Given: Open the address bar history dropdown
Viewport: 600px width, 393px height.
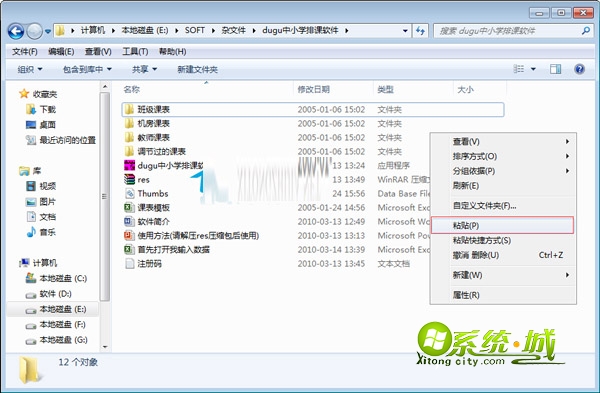Looking at the screenshot, I should pyautogui.click(x=405, y=31).
